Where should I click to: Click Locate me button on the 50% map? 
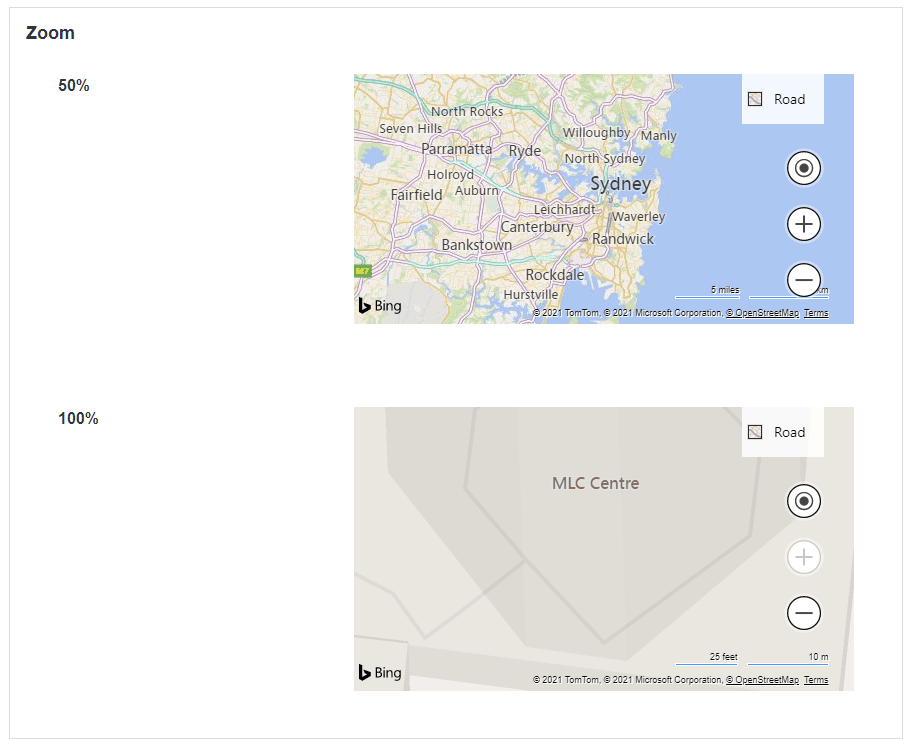click(x=804, y=168)
